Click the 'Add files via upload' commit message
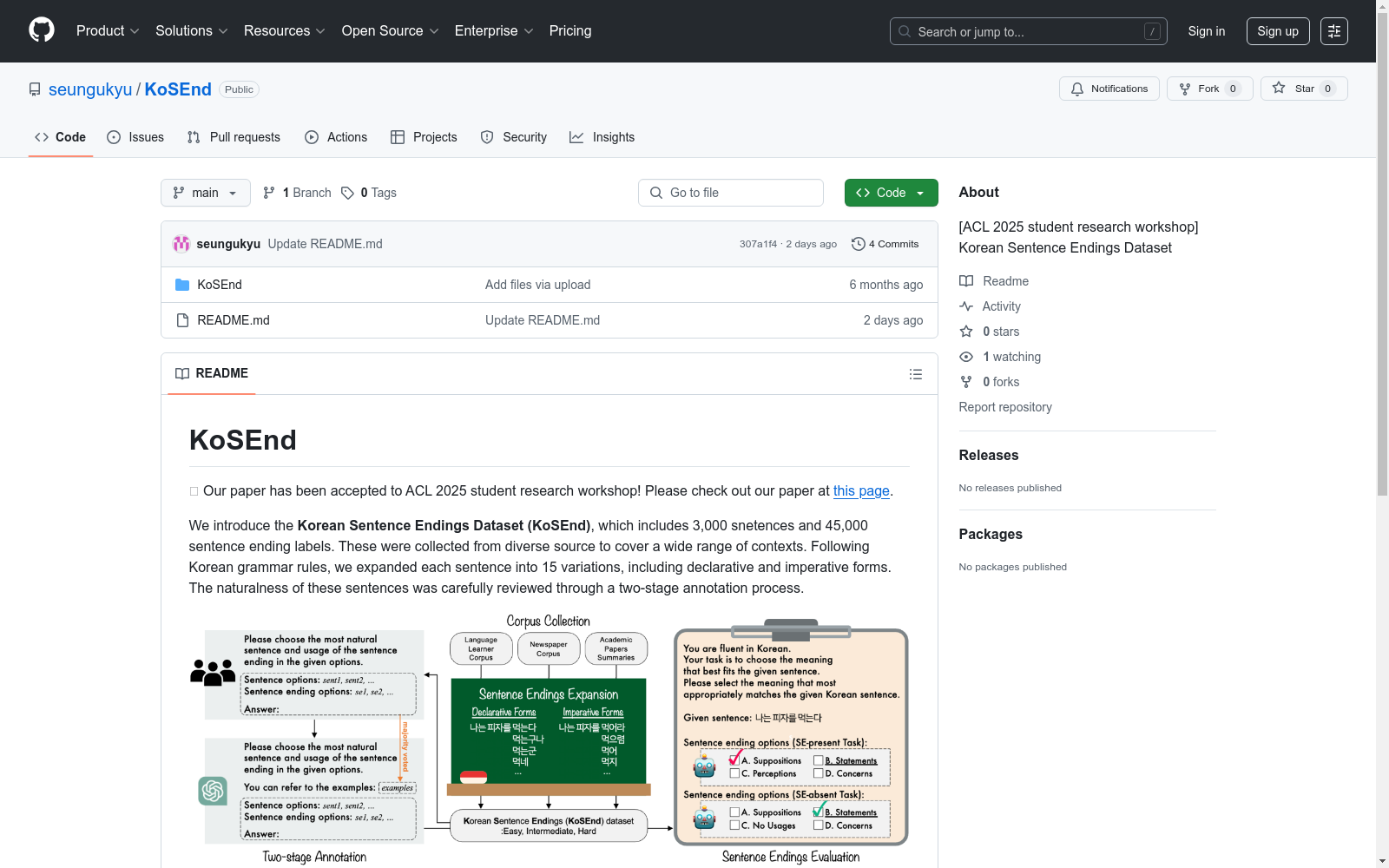 538,285
